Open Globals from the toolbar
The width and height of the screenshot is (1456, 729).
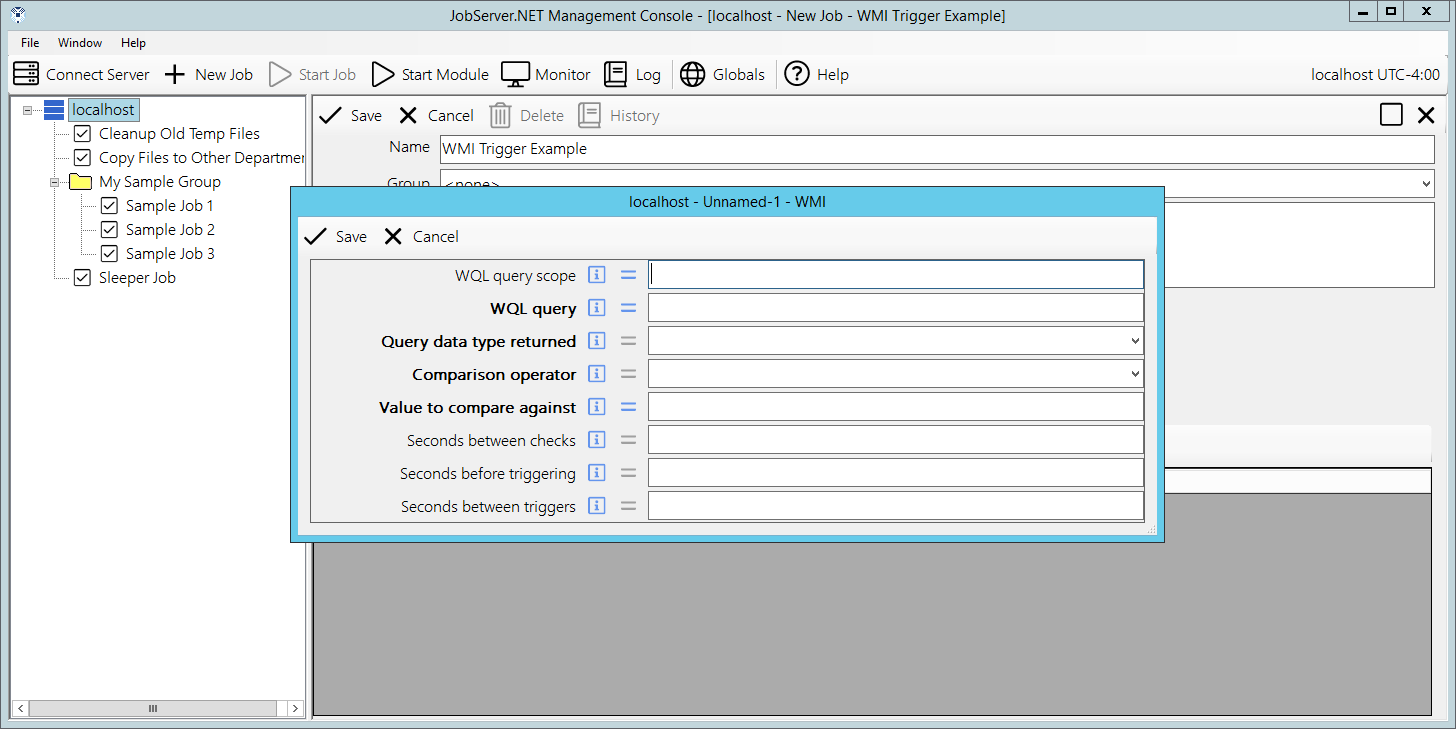click(x=692, y=74)
